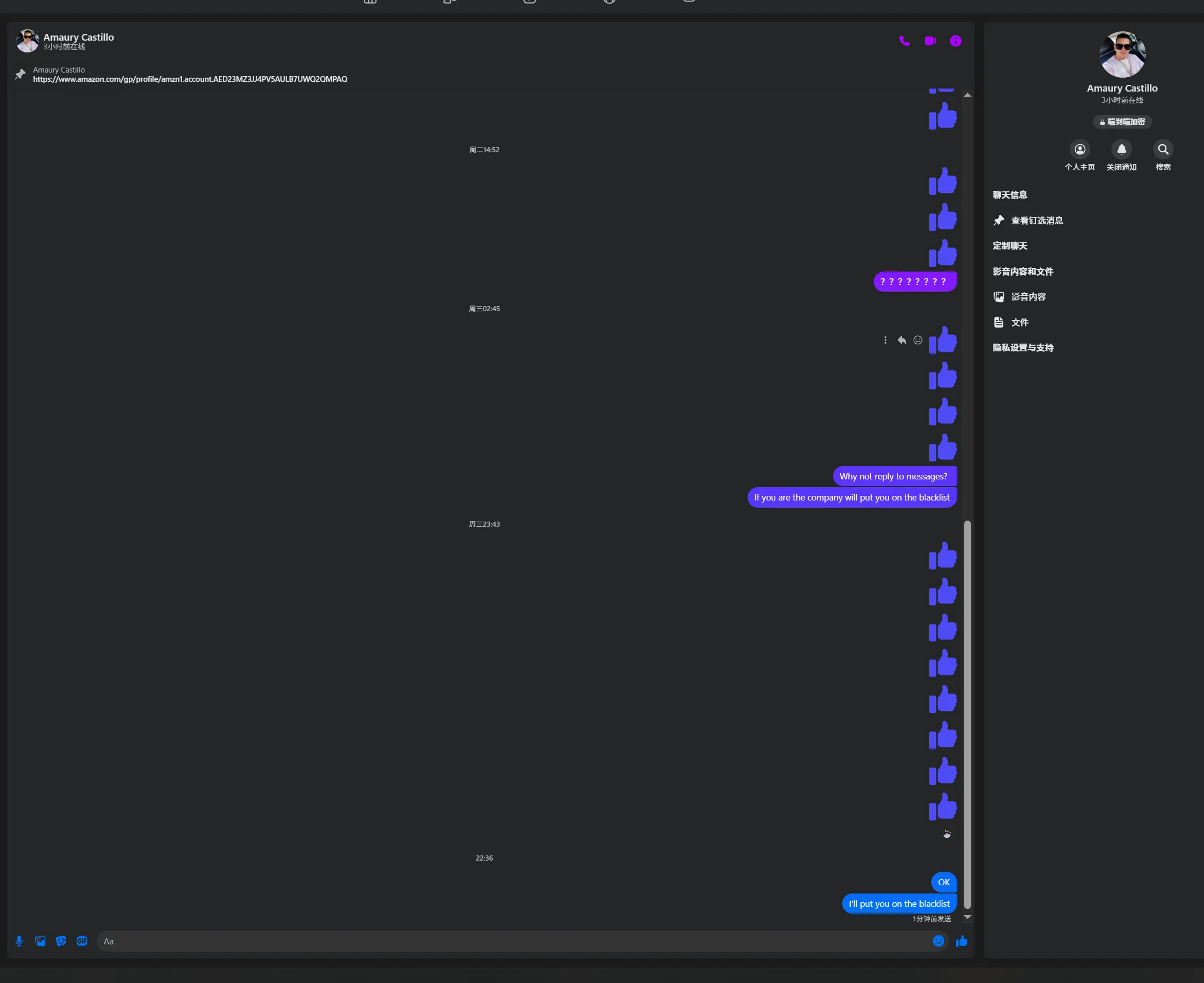Start a voice call with Amaury Castillo

(x=905, y=41)
